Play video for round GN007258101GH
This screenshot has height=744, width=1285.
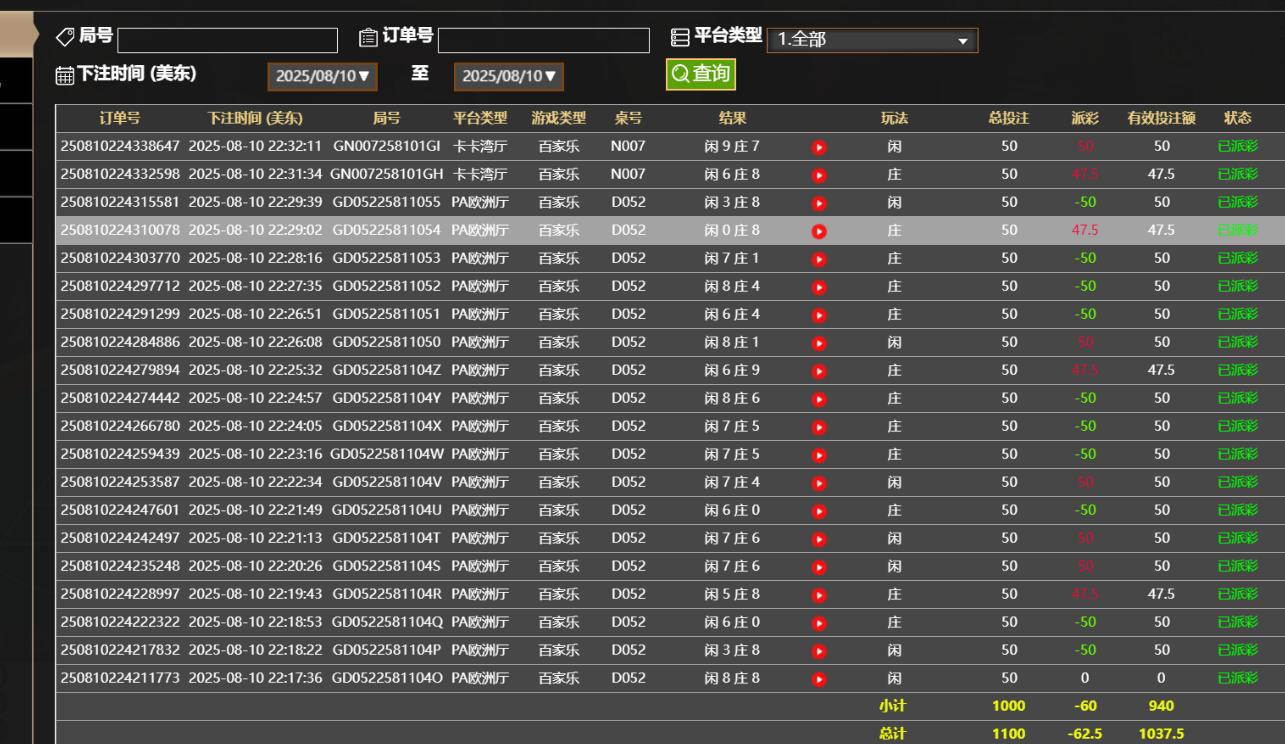point(819,175)
